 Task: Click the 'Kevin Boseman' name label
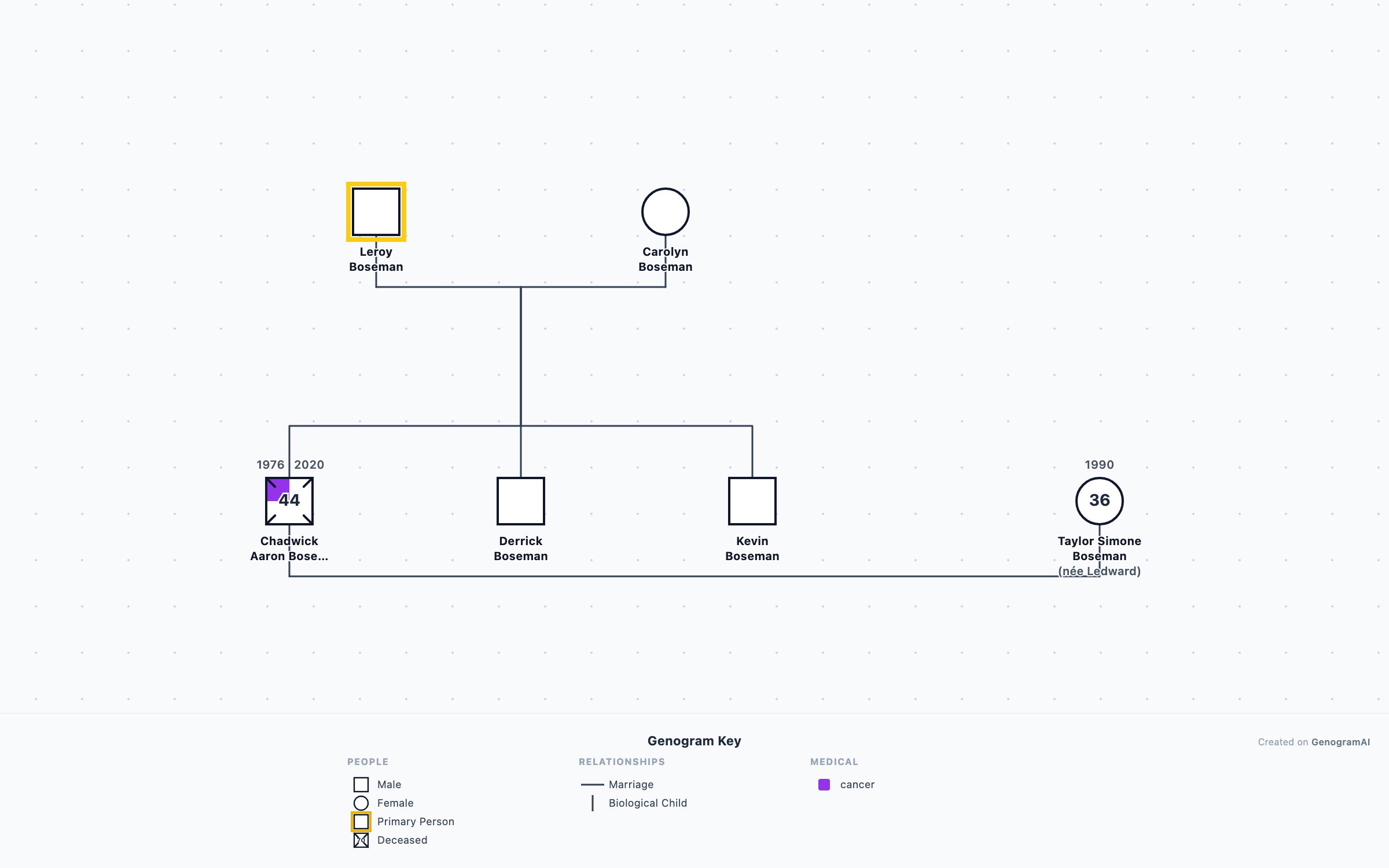coord(752,549)
